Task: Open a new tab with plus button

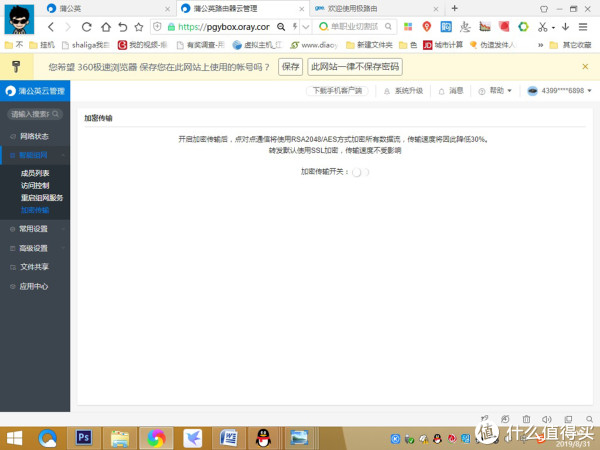Action: [455, 8]
